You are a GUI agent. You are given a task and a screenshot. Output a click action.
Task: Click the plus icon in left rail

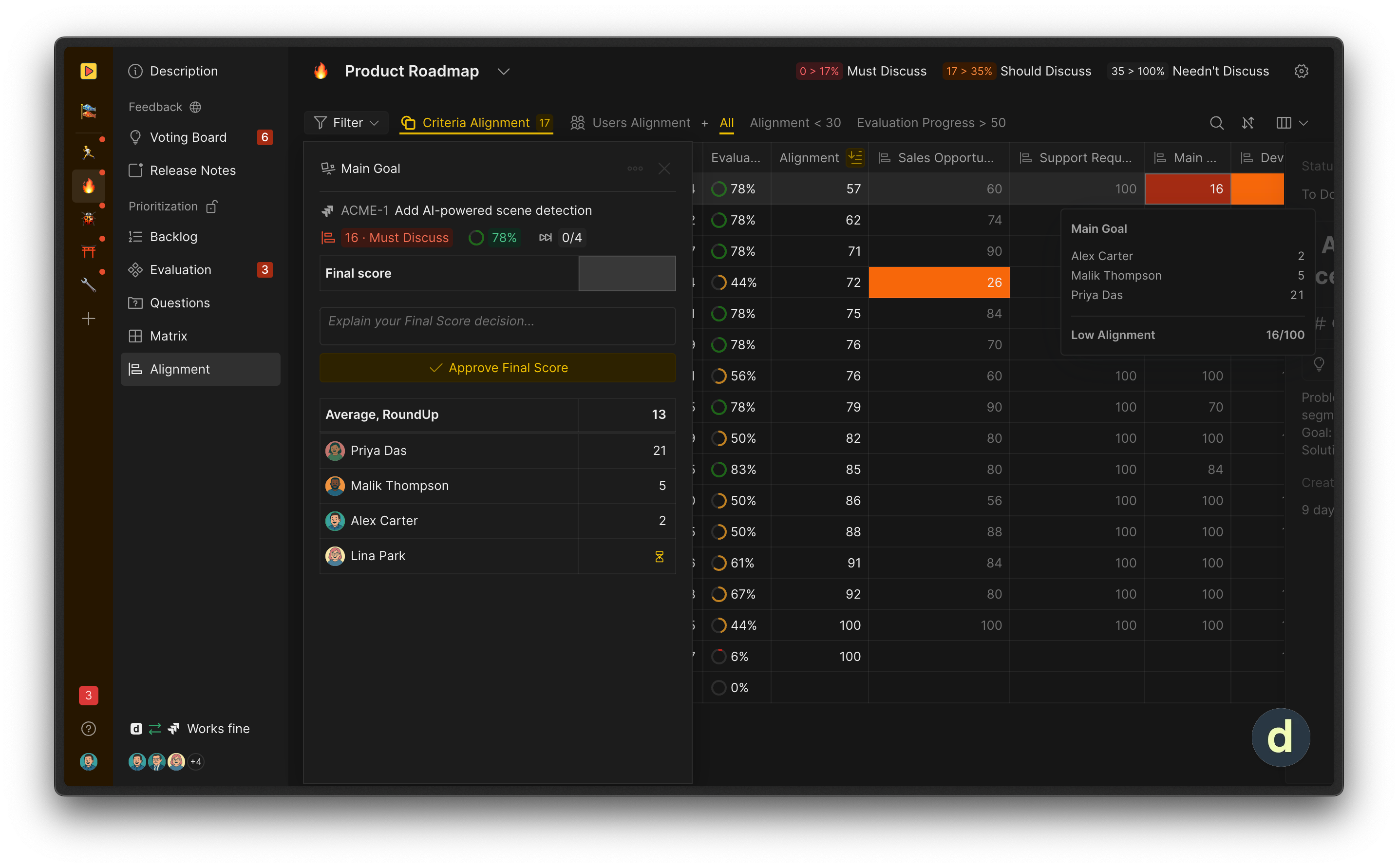[89, 319]
